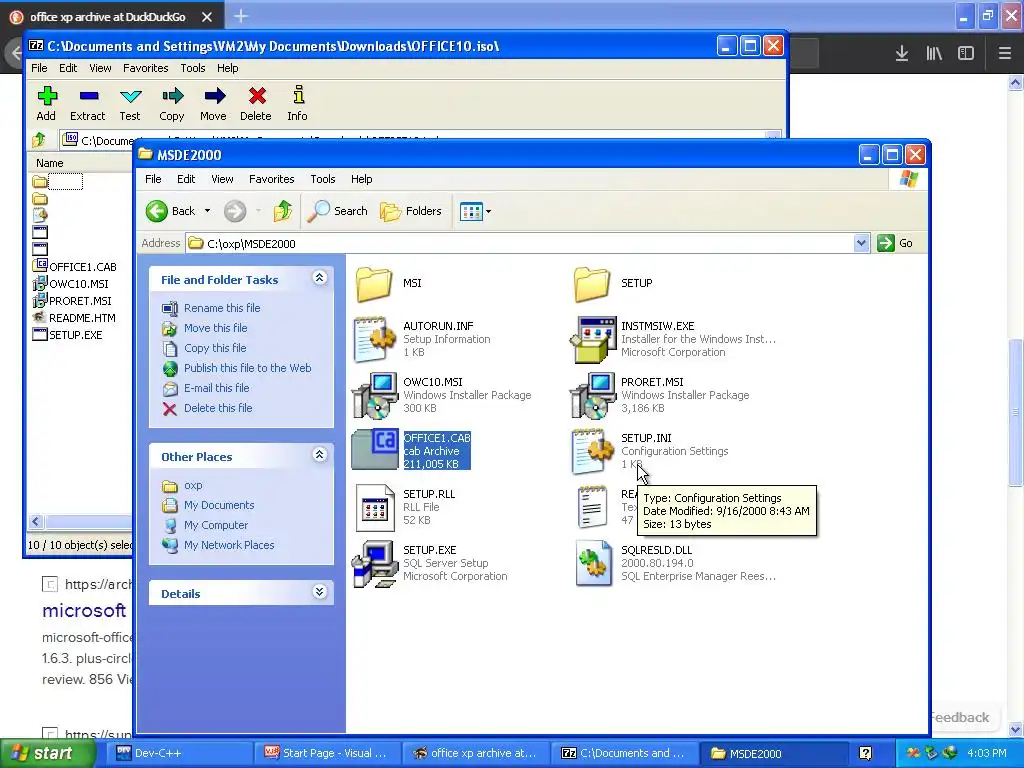1024x768 pixels.
Task: Click Delete this file link
Action: 218,408
